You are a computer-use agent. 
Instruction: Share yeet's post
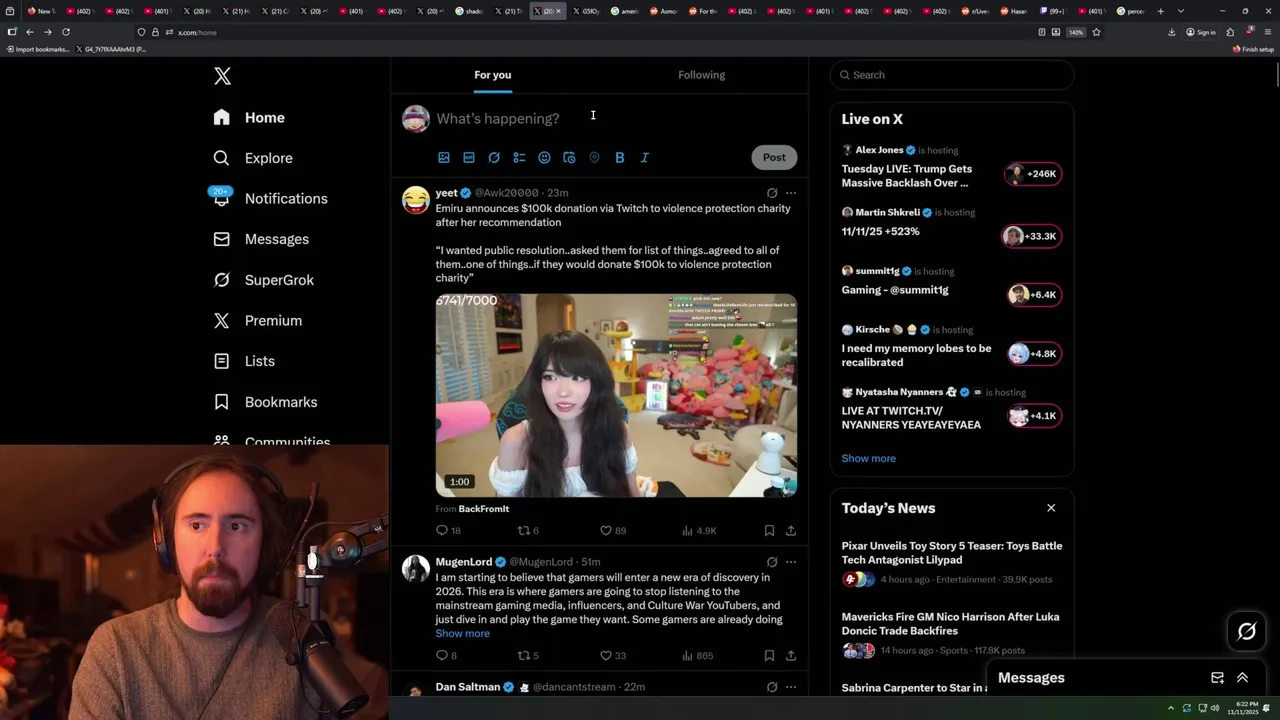791,531
